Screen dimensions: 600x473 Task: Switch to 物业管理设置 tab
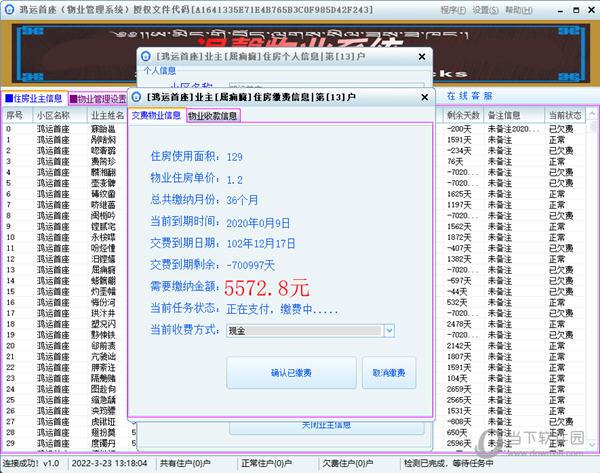[x=98, y=99]
